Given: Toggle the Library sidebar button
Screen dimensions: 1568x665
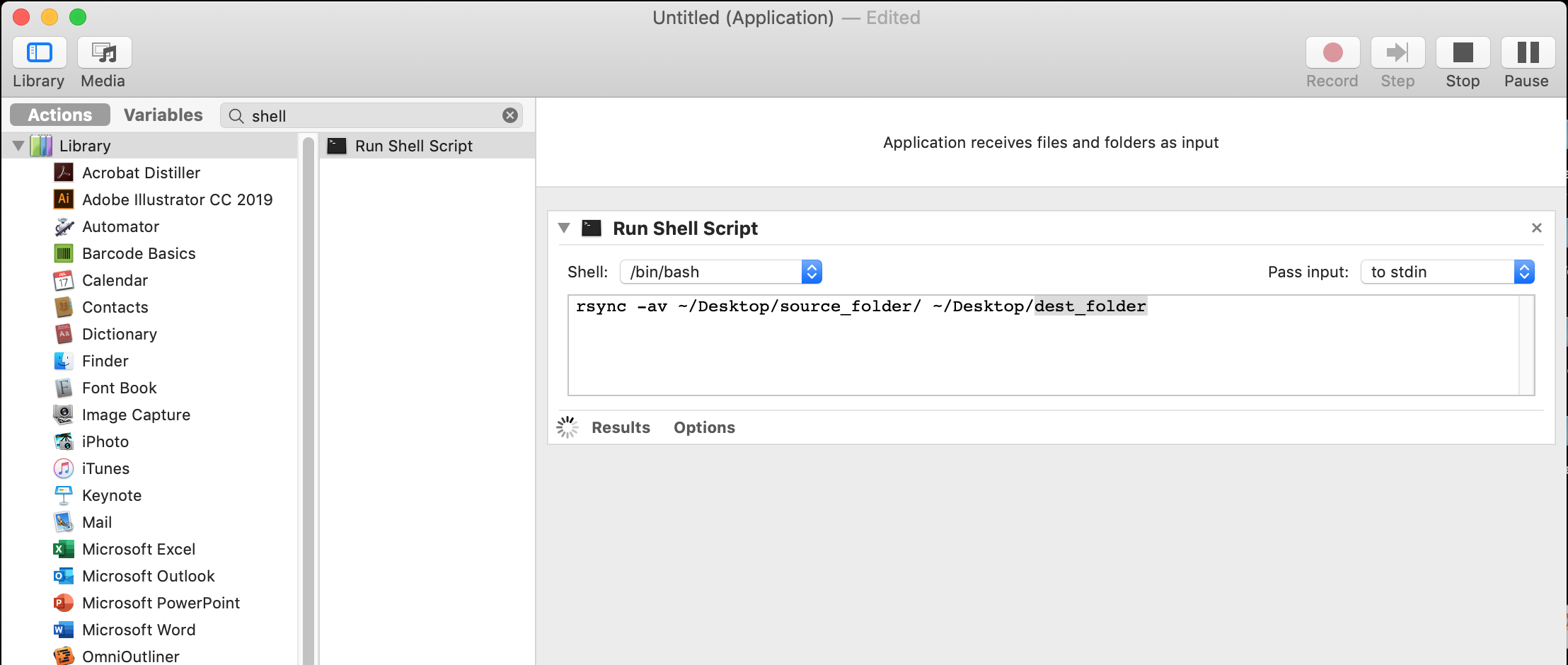Looking at the screenshot, I should pos(40,52).
